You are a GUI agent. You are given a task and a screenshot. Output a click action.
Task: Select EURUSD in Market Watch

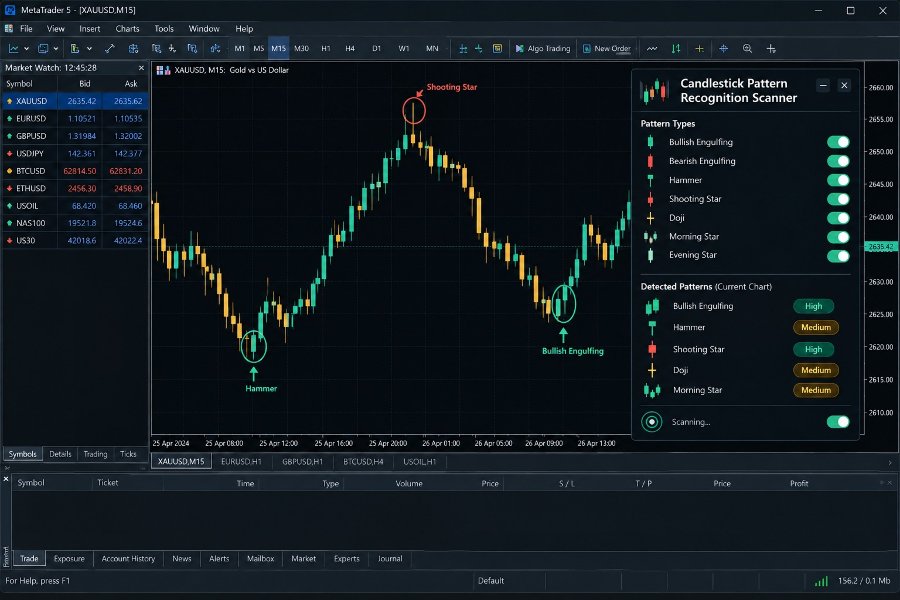(75, 118)
